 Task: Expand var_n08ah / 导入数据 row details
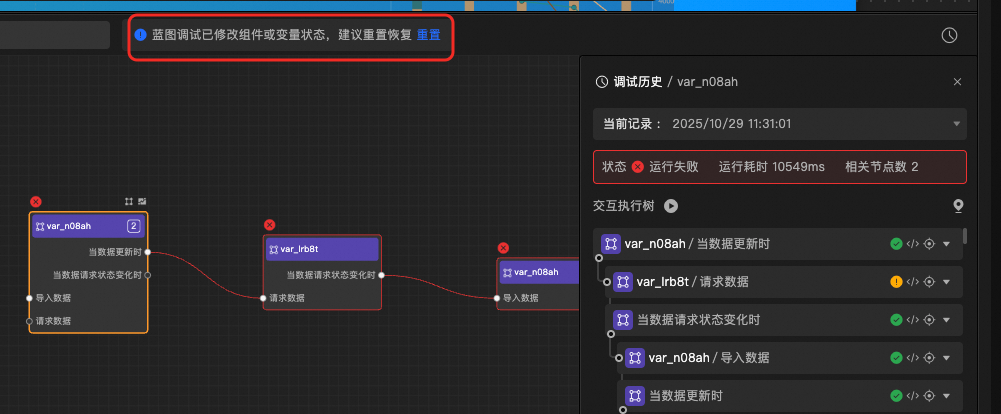pos(947,358)
